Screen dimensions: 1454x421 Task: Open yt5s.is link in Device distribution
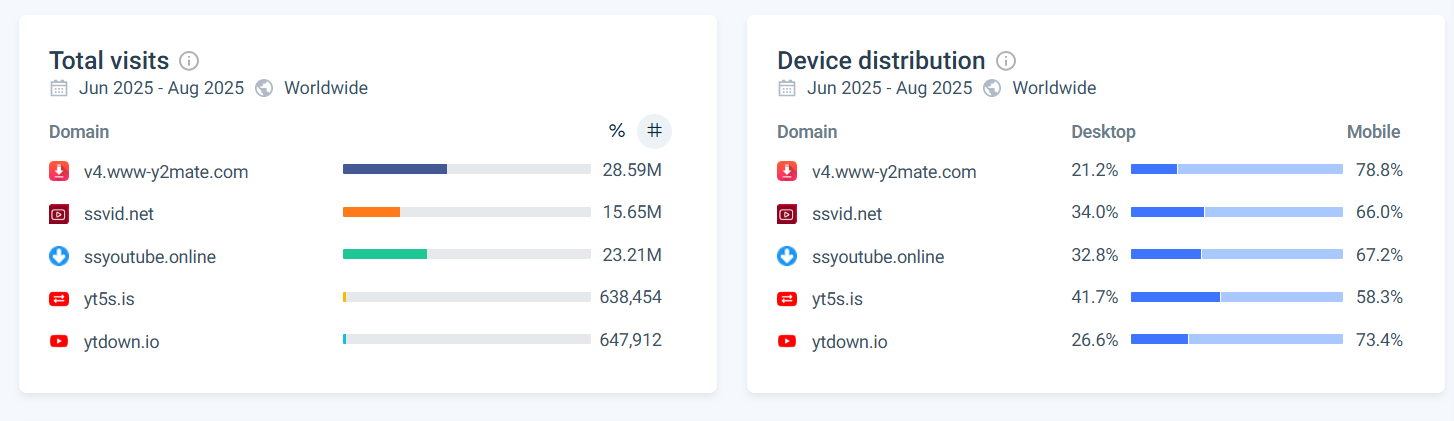coord(837,299)
